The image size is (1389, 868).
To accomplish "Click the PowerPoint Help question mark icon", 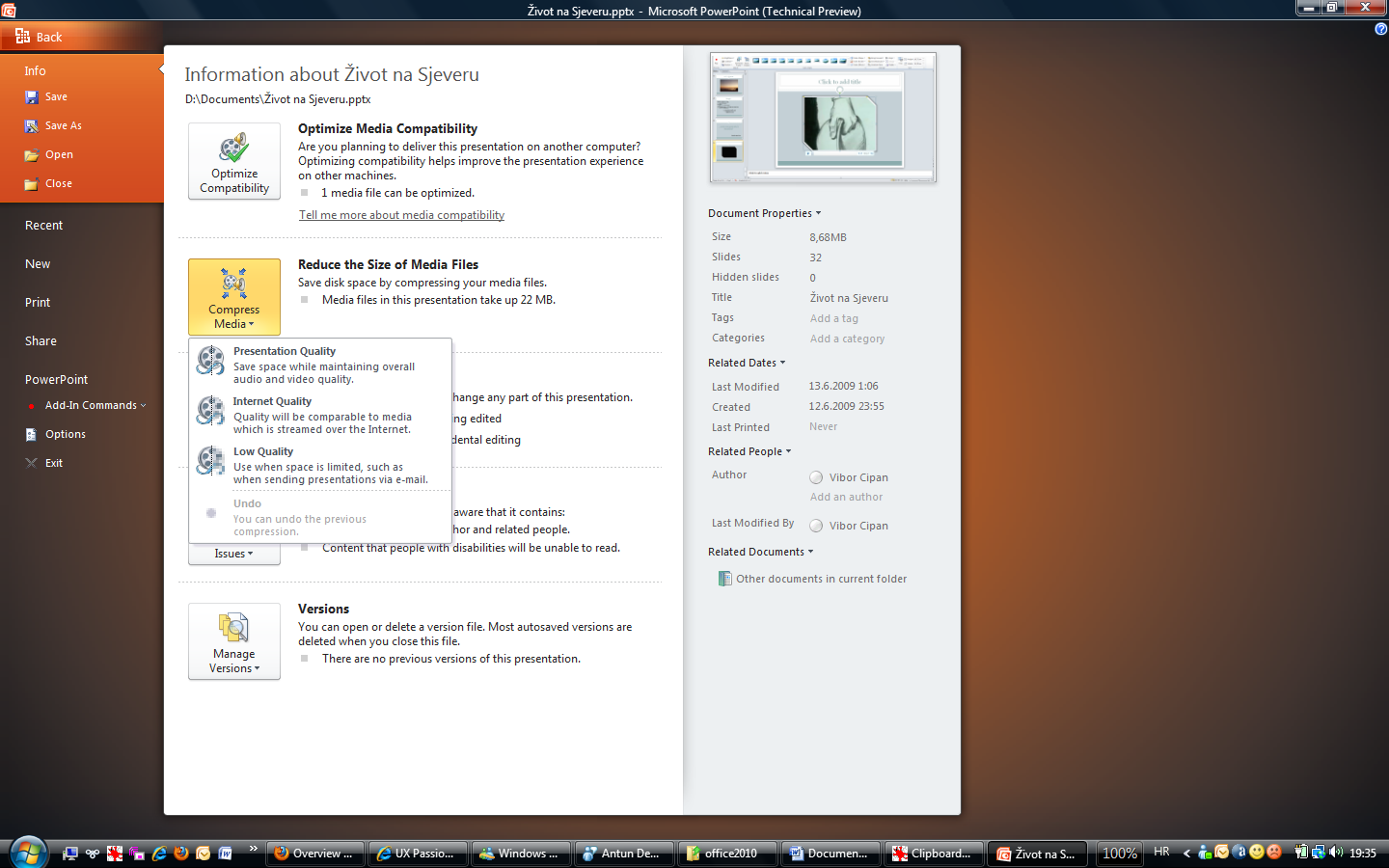I will coord(1380,29).
